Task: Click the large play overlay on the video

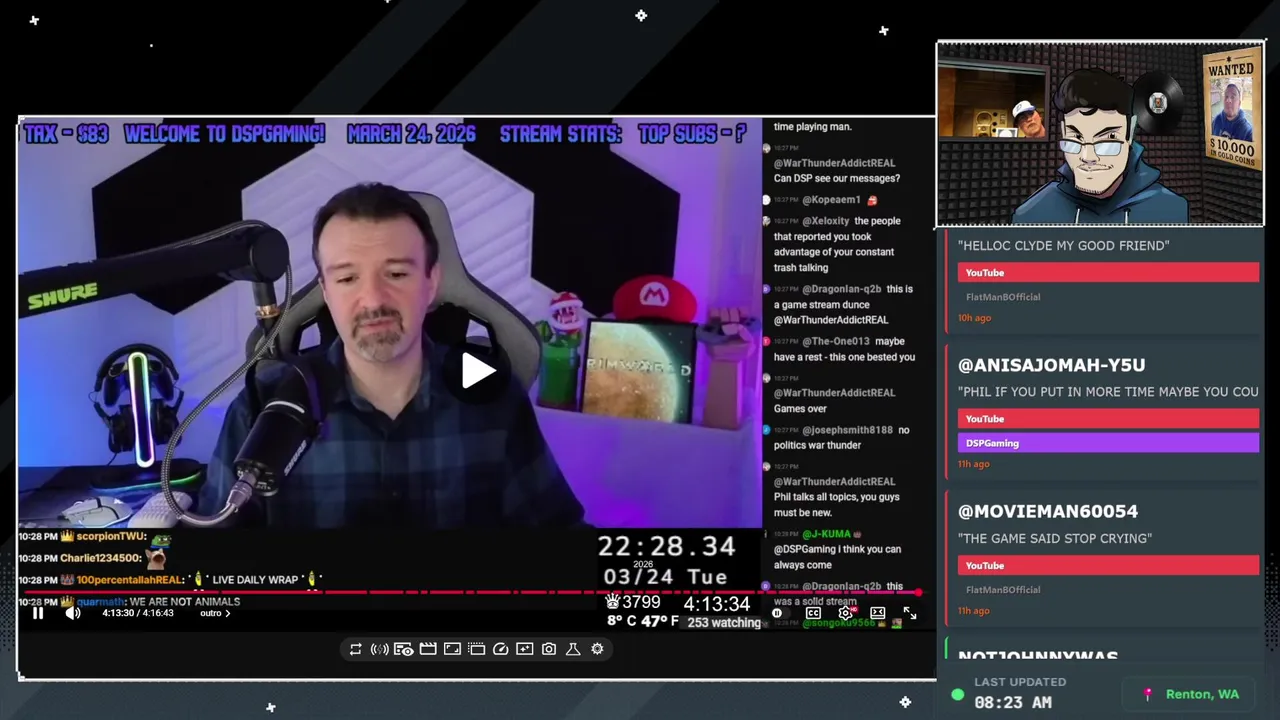Action: coord(478,371)
